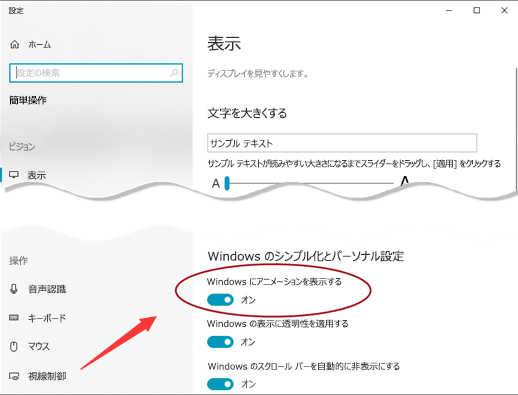Viewport: 518px width, 395px height.
Task: Maximize the 設定 window
Action: (477, 11)
